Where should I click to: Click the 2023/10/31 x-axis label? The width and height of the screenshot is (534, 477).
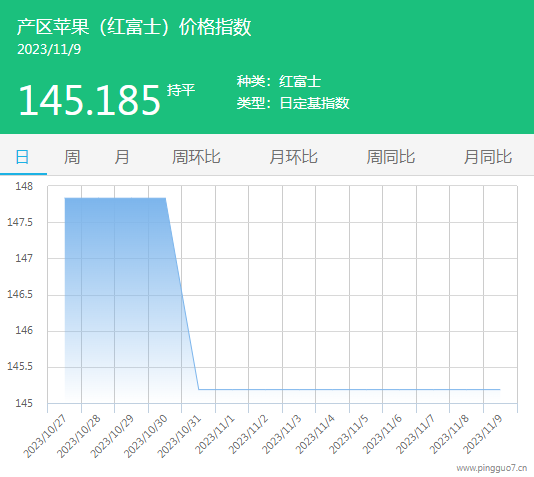[x=179, y=436]
